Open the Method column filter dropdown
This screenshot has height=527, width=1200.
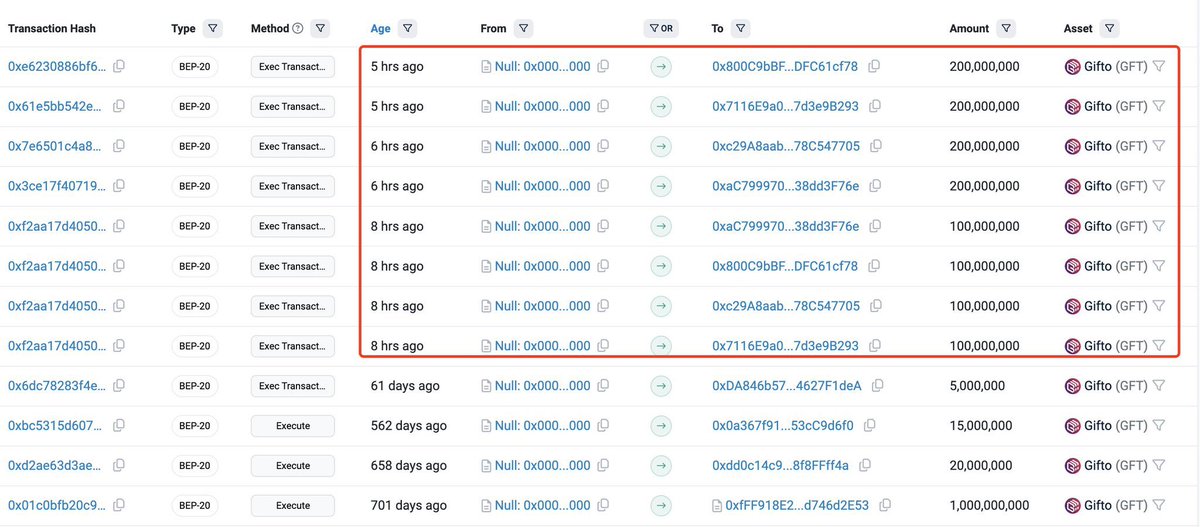(x=320, y=29)
